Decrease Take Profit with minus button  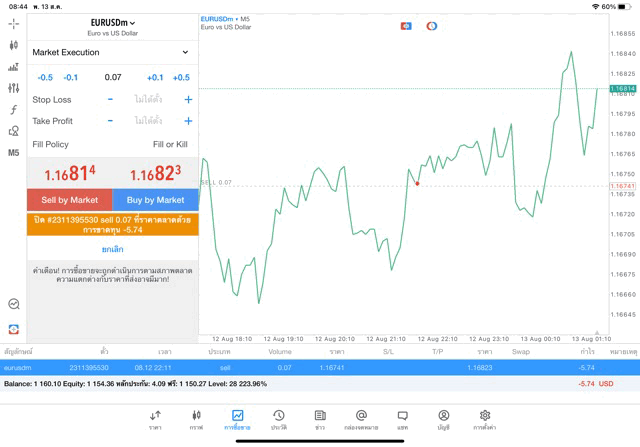(110, 121)
